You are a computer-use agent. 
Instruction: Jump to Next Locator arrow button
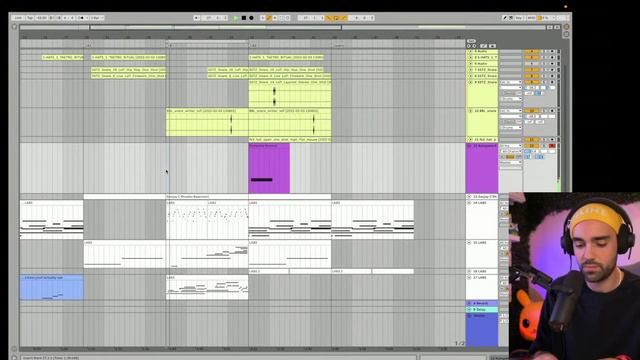474,46
